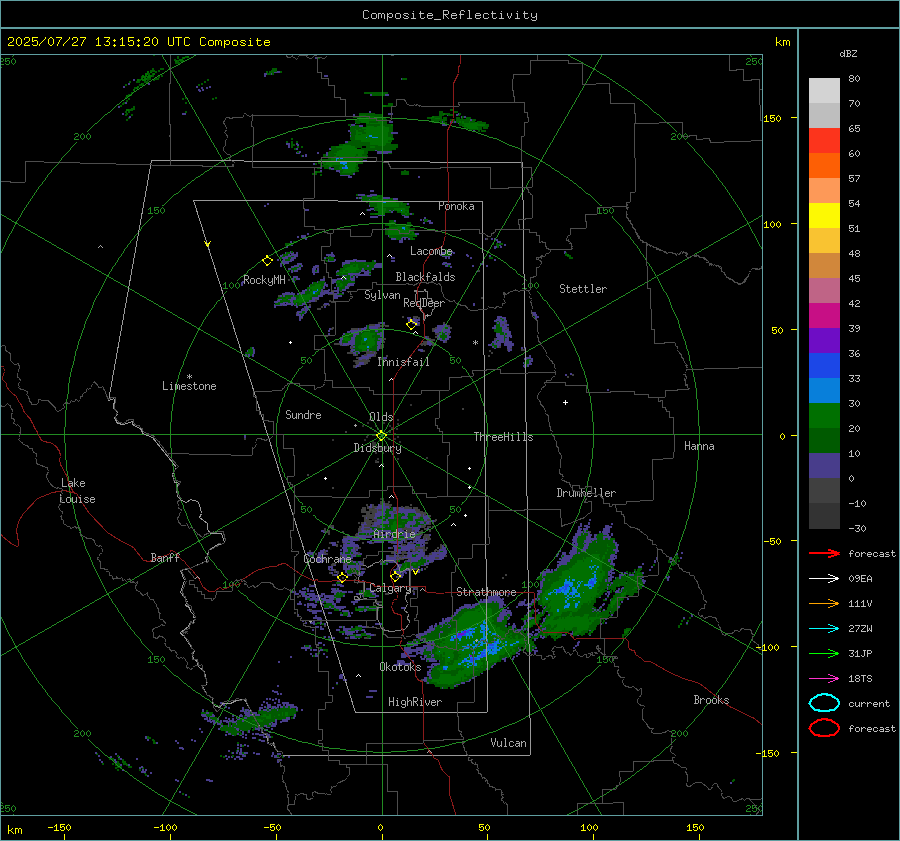Click the Sylvan city label
900x841 pixels.
(x=382, y=295)
